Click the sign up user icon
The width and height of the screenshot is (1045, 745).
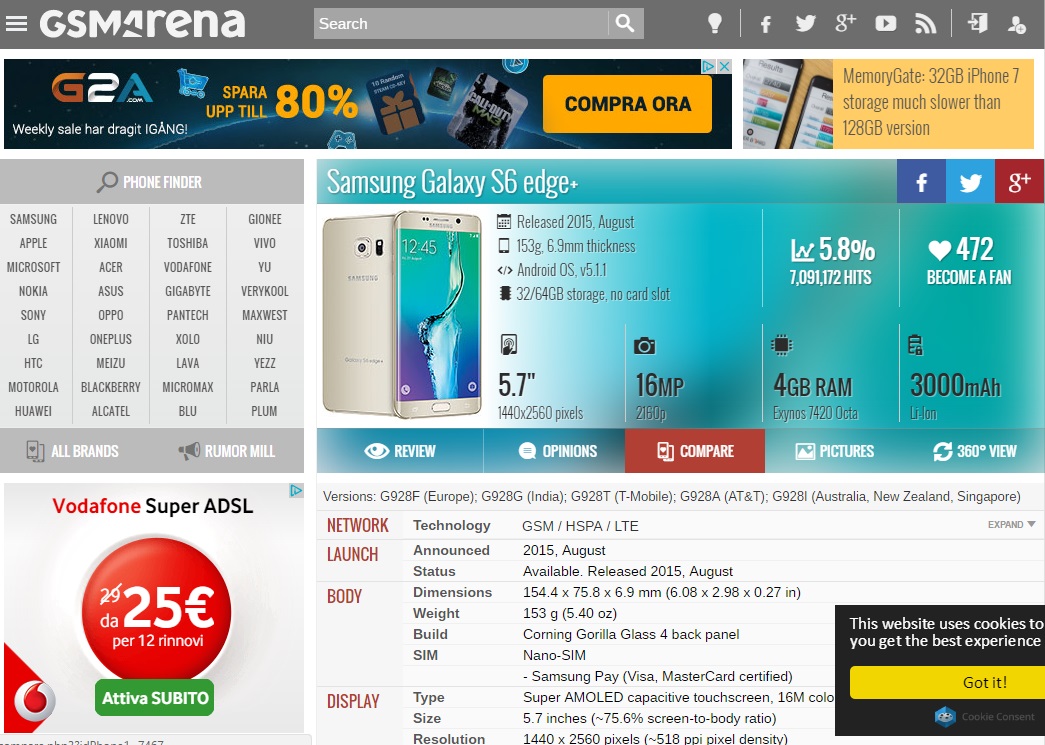[x=1016, y=25]
